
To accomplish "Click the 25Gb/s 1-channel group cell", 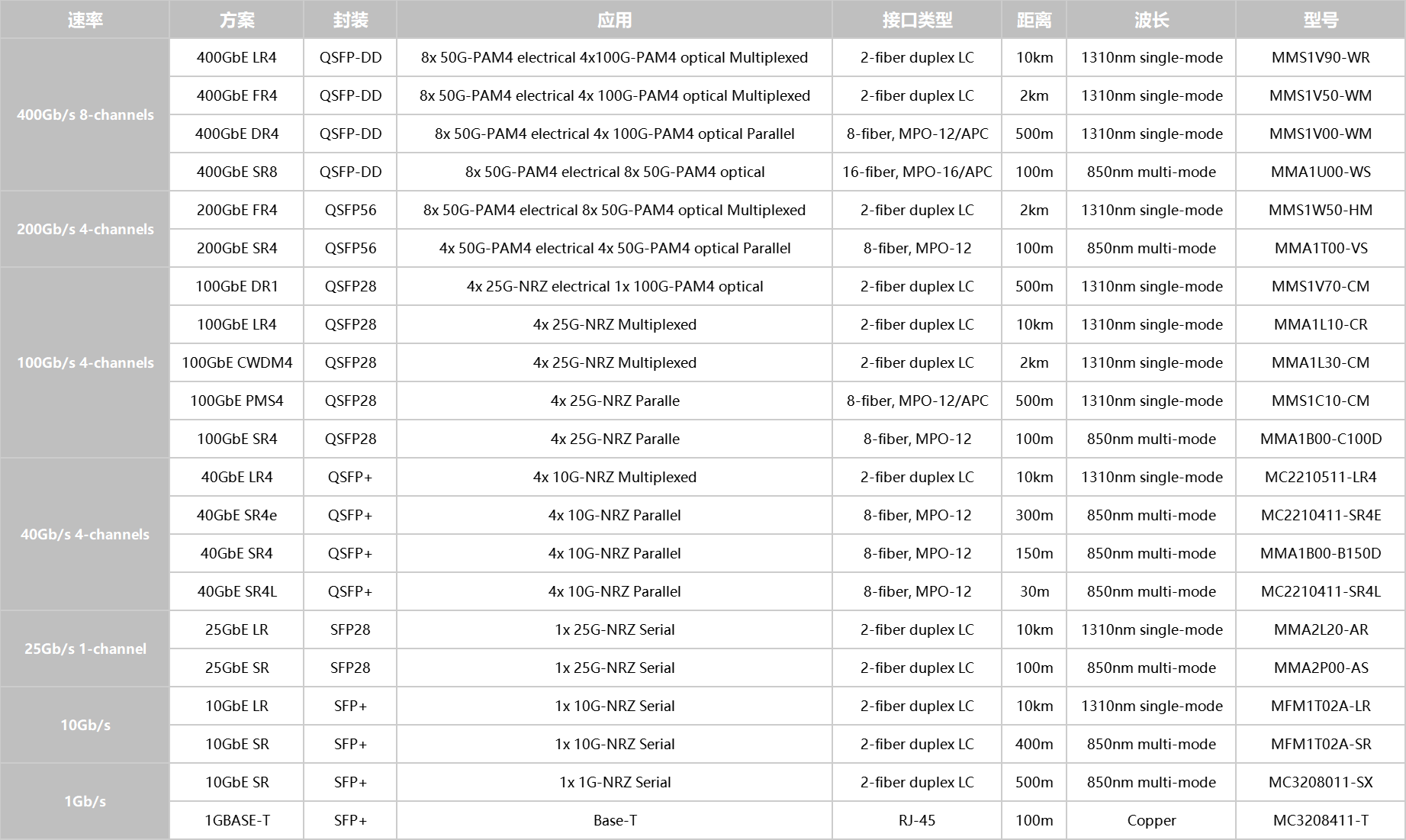I will [85, 649].
